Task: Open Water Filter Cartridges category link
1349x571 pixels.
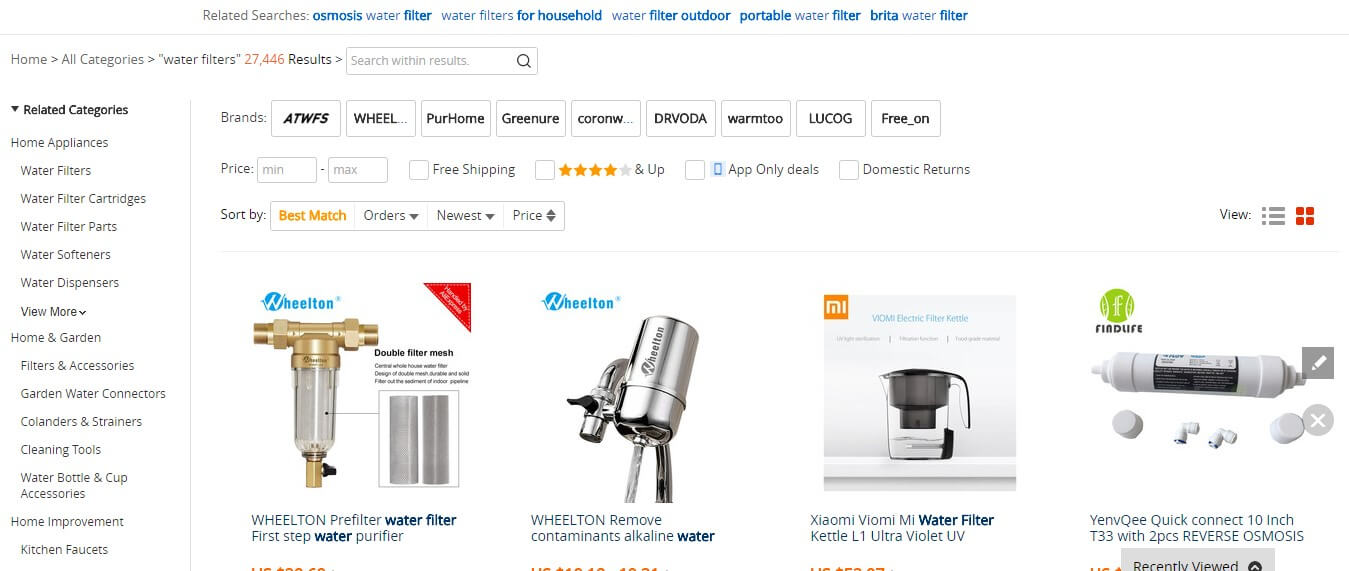Action: coord(83,199)
